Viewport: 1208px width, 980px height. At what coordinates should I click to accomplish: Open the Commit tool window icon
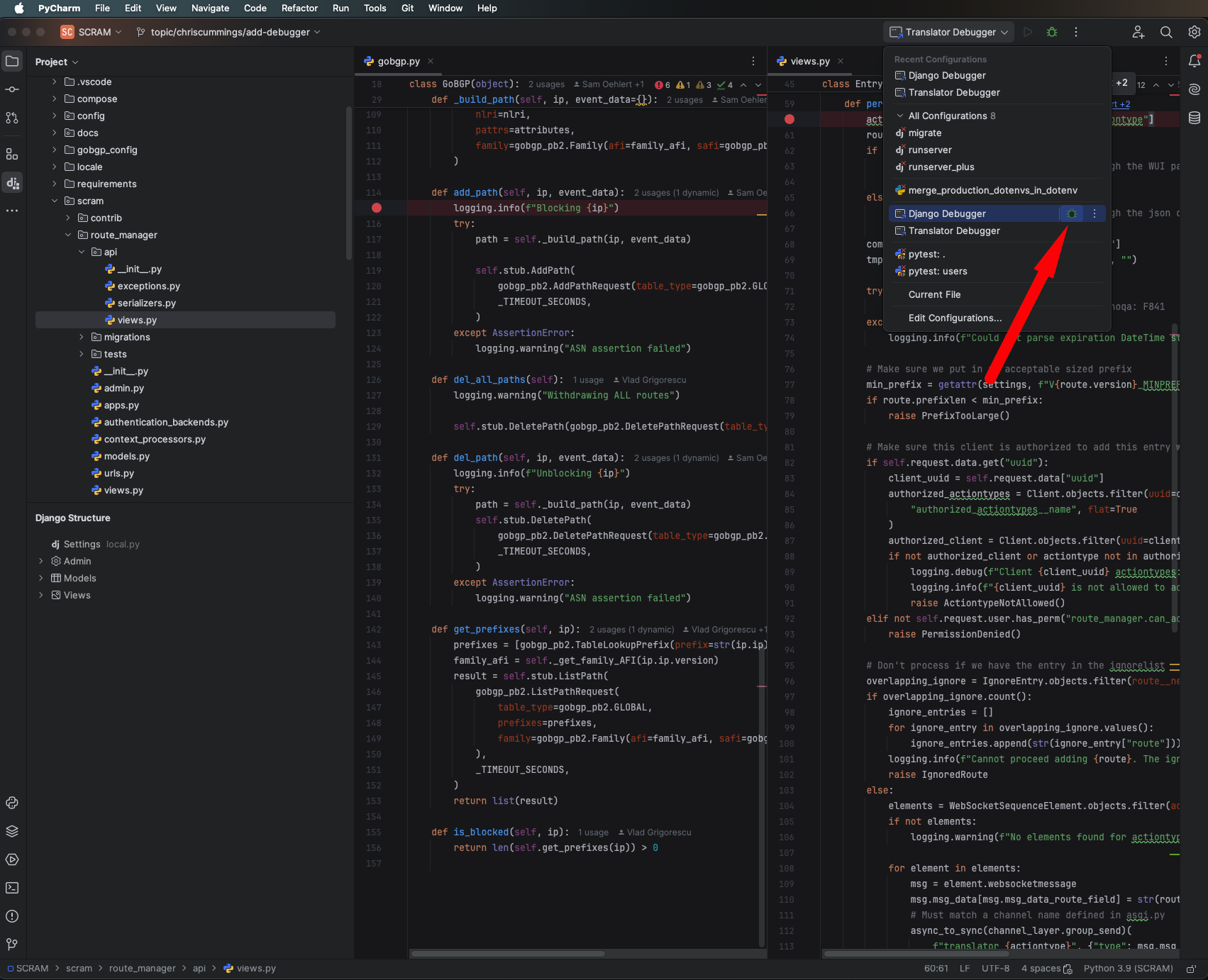(13, 89)
